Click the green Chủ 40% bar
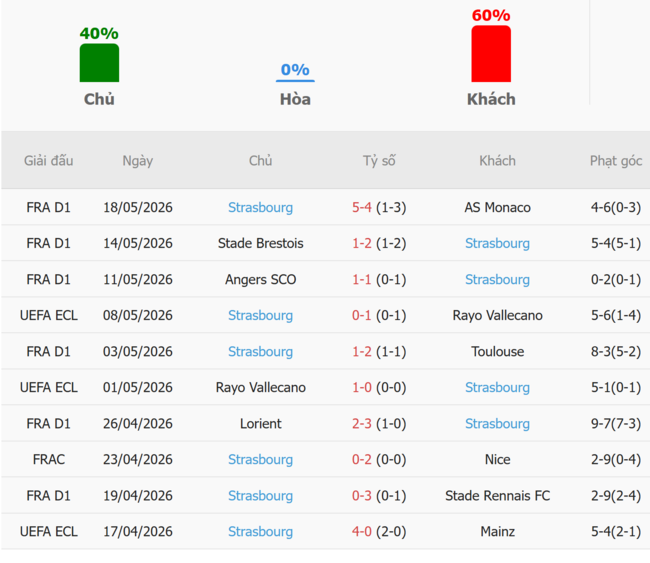 (x=99, y=63)
